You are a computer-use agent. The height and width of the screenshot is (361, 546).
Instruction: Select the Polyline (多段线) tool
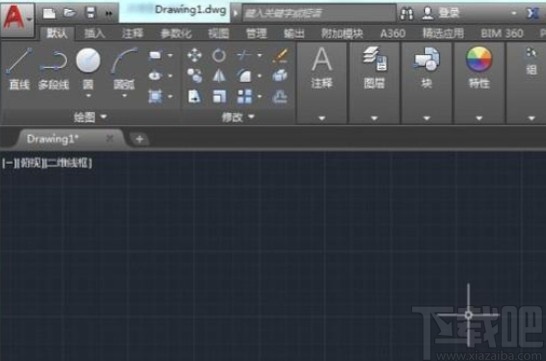point(53,69)
